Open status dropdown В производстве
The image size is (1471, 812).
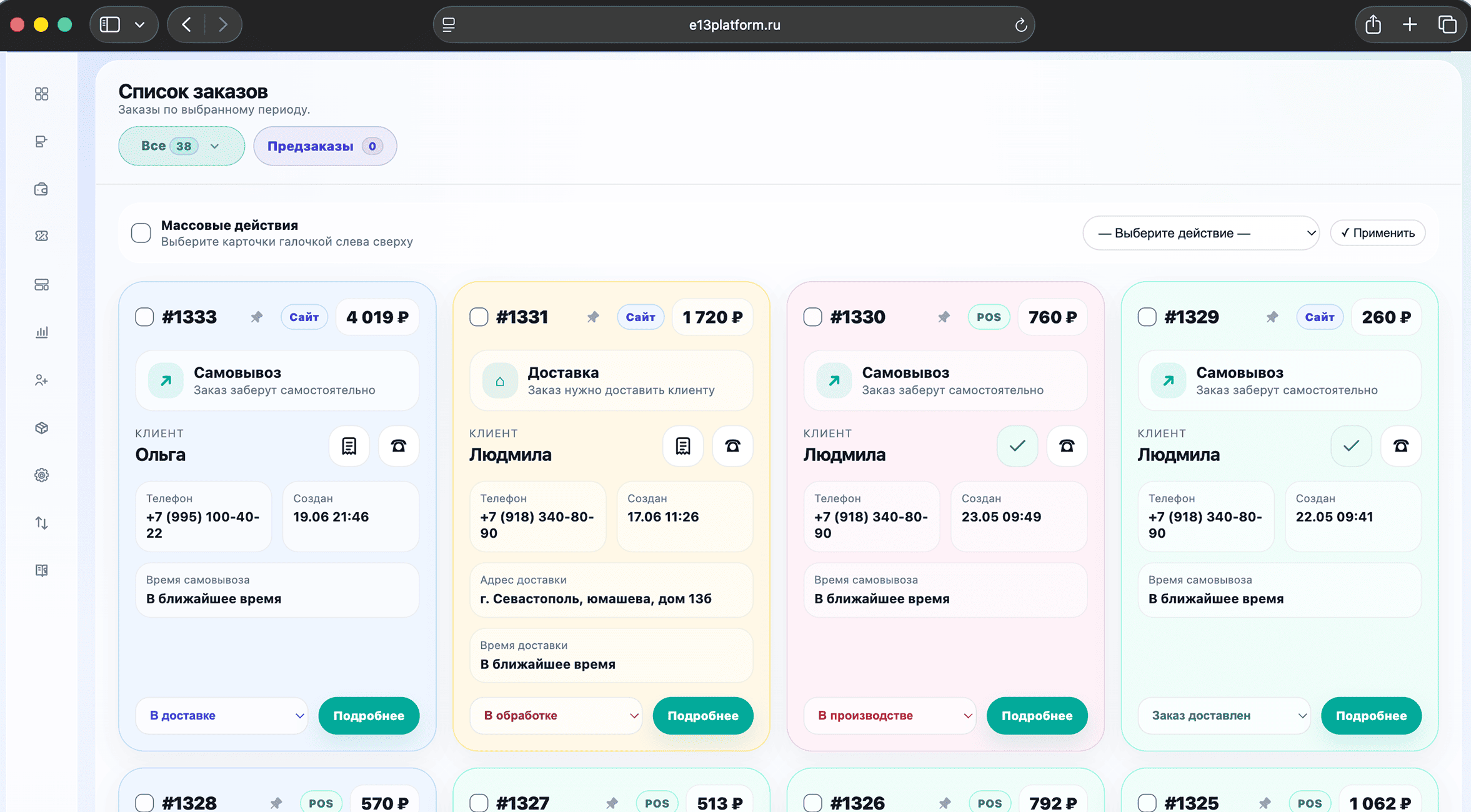[x=890, y=716]
